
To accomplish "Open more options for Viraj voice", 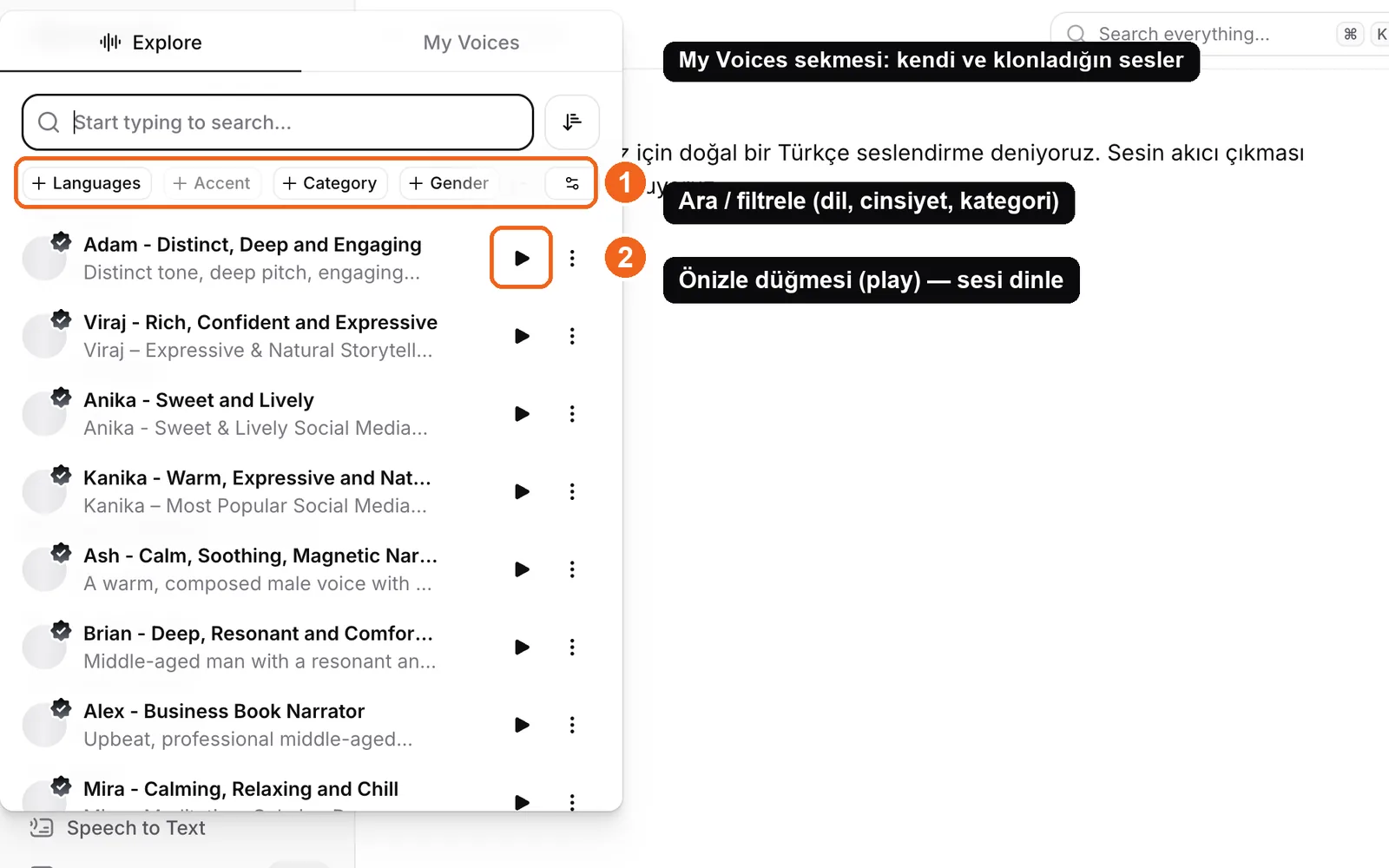I will point(572,336).
